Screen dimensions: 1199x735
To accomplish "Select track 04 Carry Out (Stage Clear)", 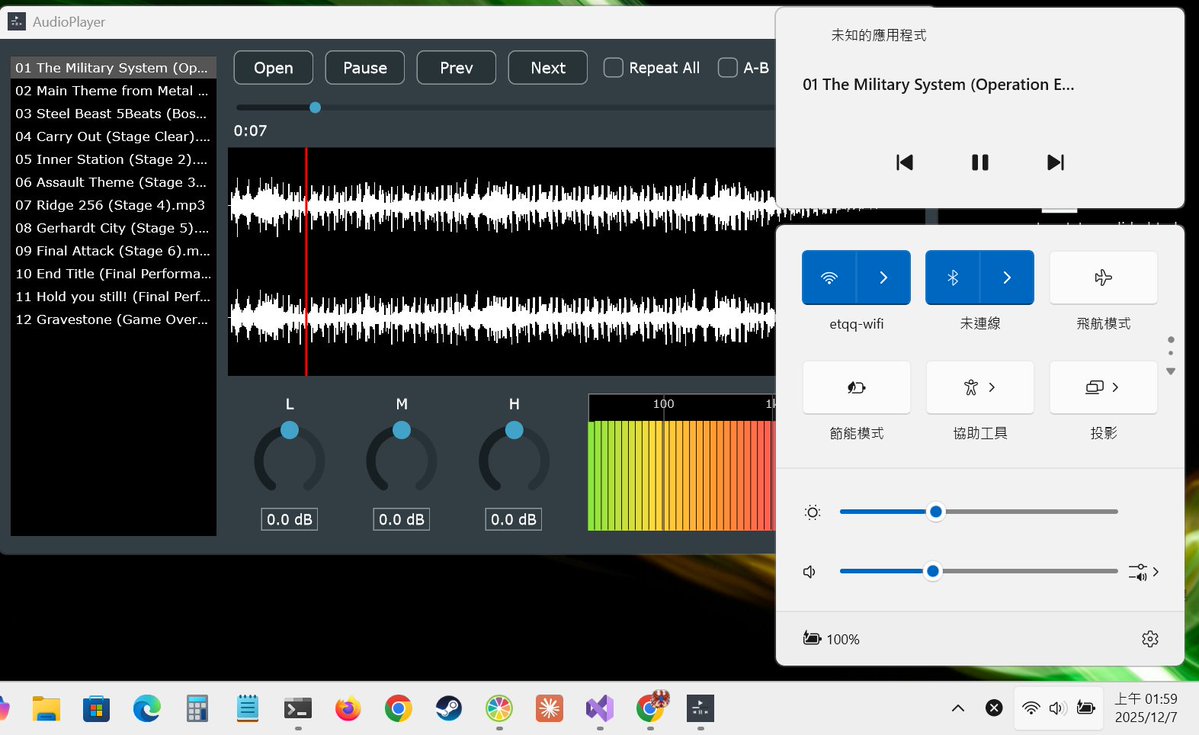I will [x=113, y=136].
